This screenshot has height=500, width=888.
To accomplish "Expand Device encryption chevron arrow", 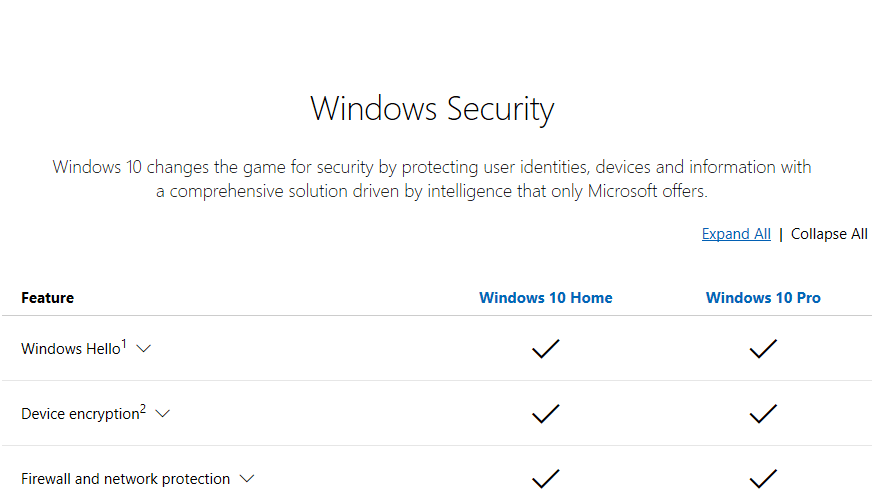I will (163, 414).
